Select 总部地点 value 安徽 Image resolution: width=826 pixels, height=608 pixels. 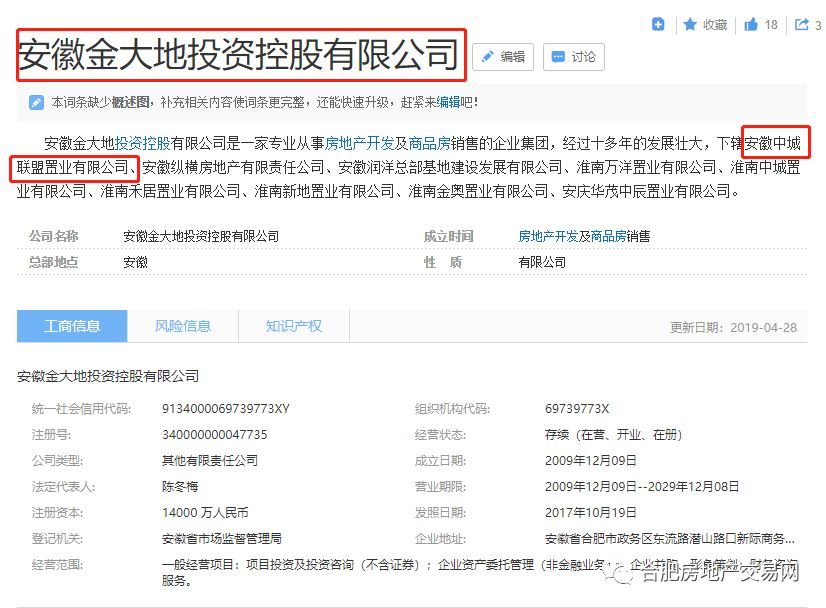pyautogui.click(x=135, y=262)
